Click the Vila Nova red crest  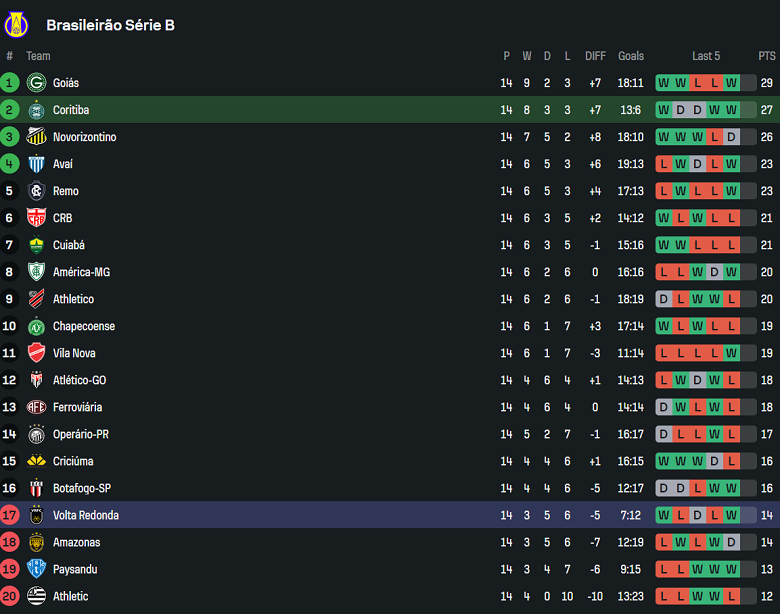(37, 353)
